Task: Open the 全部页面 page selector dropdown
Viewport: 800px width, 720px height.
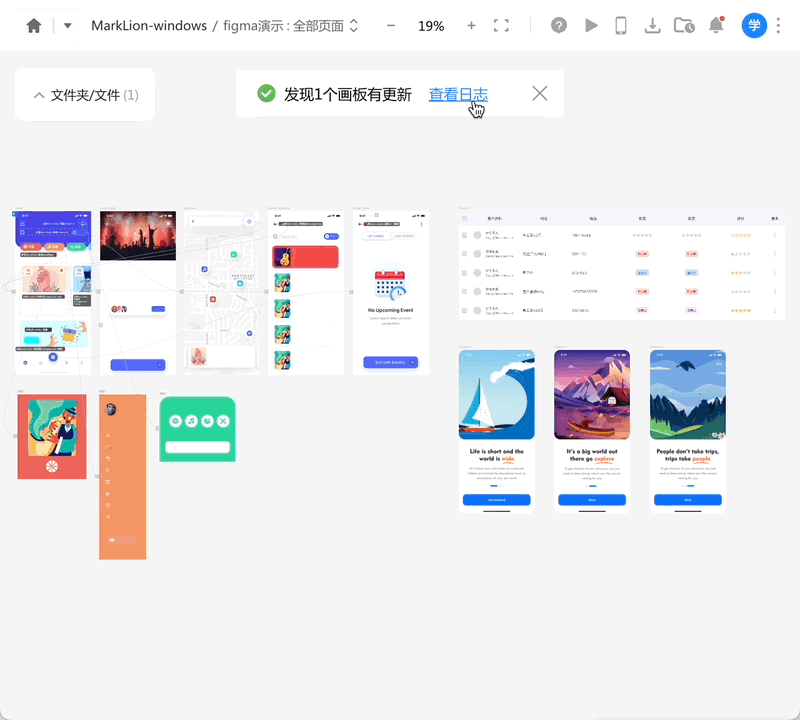Action: point(355,26)
